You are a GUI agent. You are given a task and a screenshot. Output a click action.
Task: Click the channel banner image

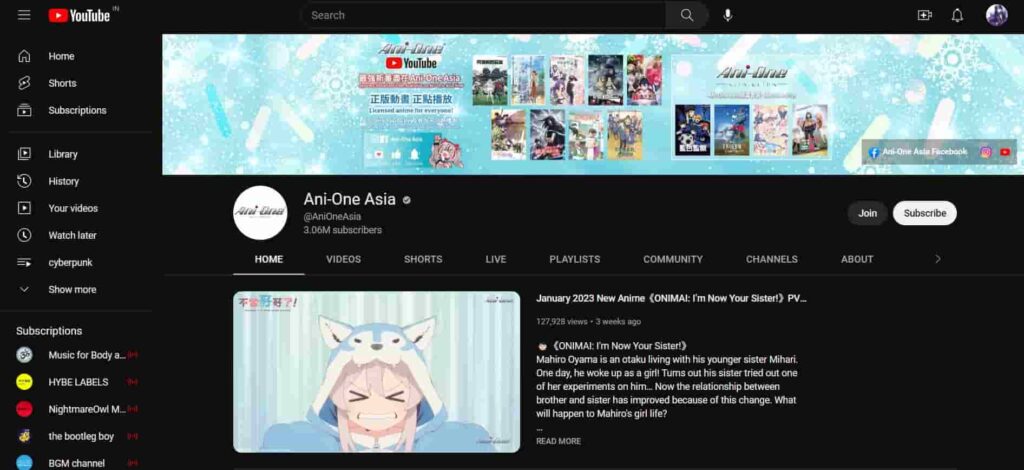coord(593,104)
